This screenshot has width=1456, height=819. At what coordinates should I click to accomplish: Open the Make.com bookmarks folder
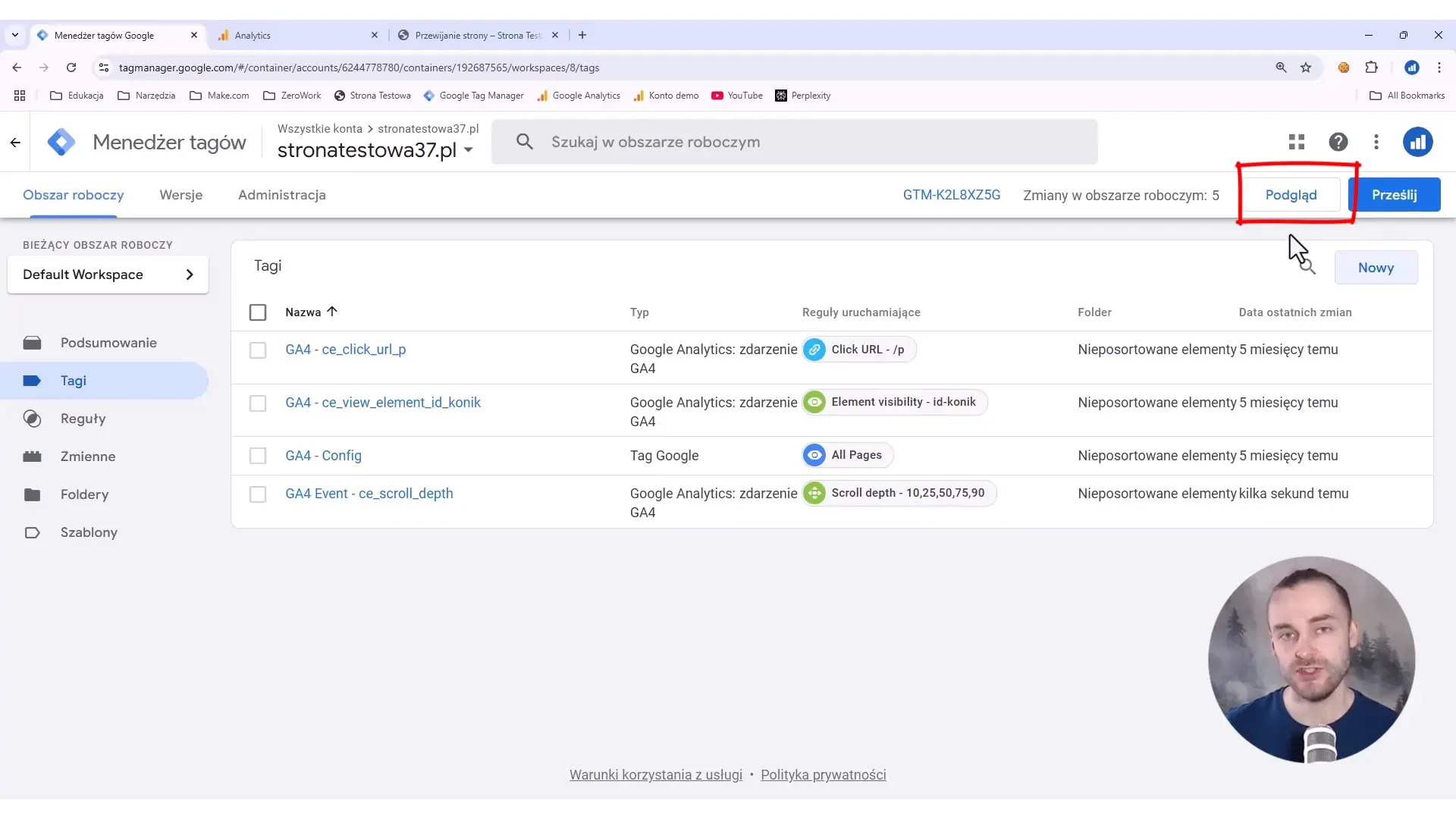click(219, 96)
